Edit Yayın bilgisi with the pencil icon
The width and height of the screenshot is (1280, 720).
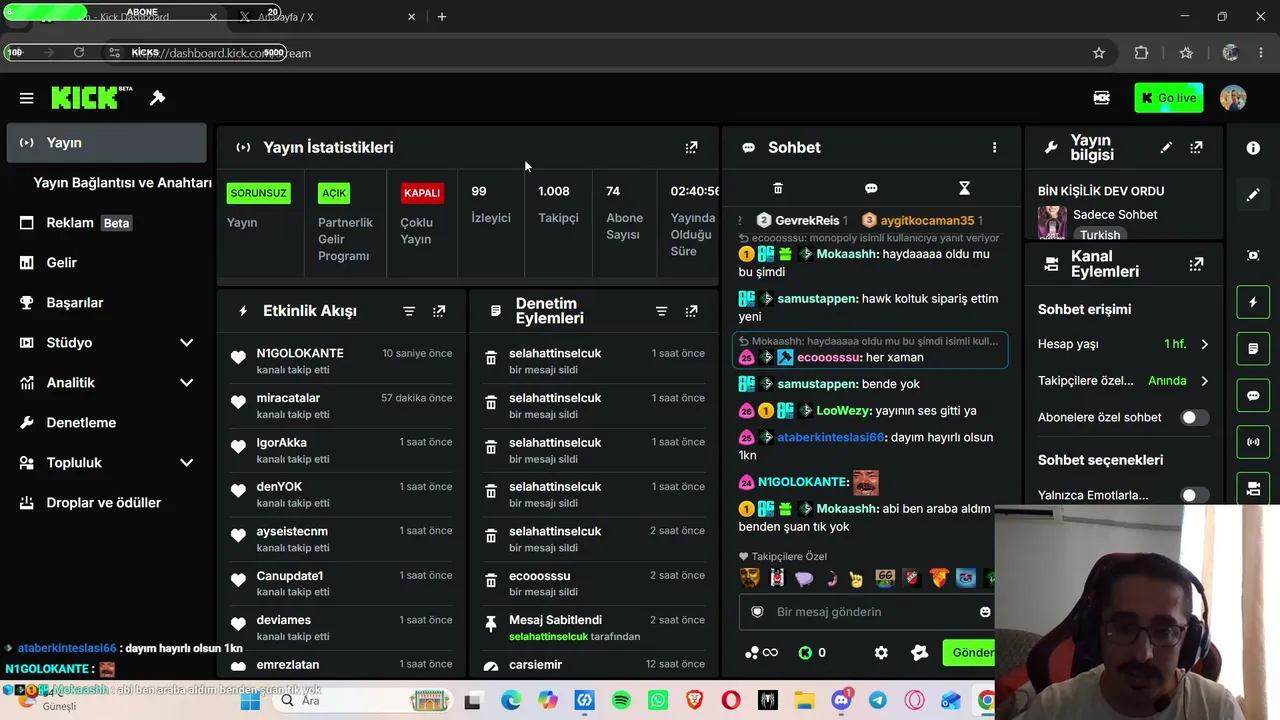click(x=1166, y=147)
